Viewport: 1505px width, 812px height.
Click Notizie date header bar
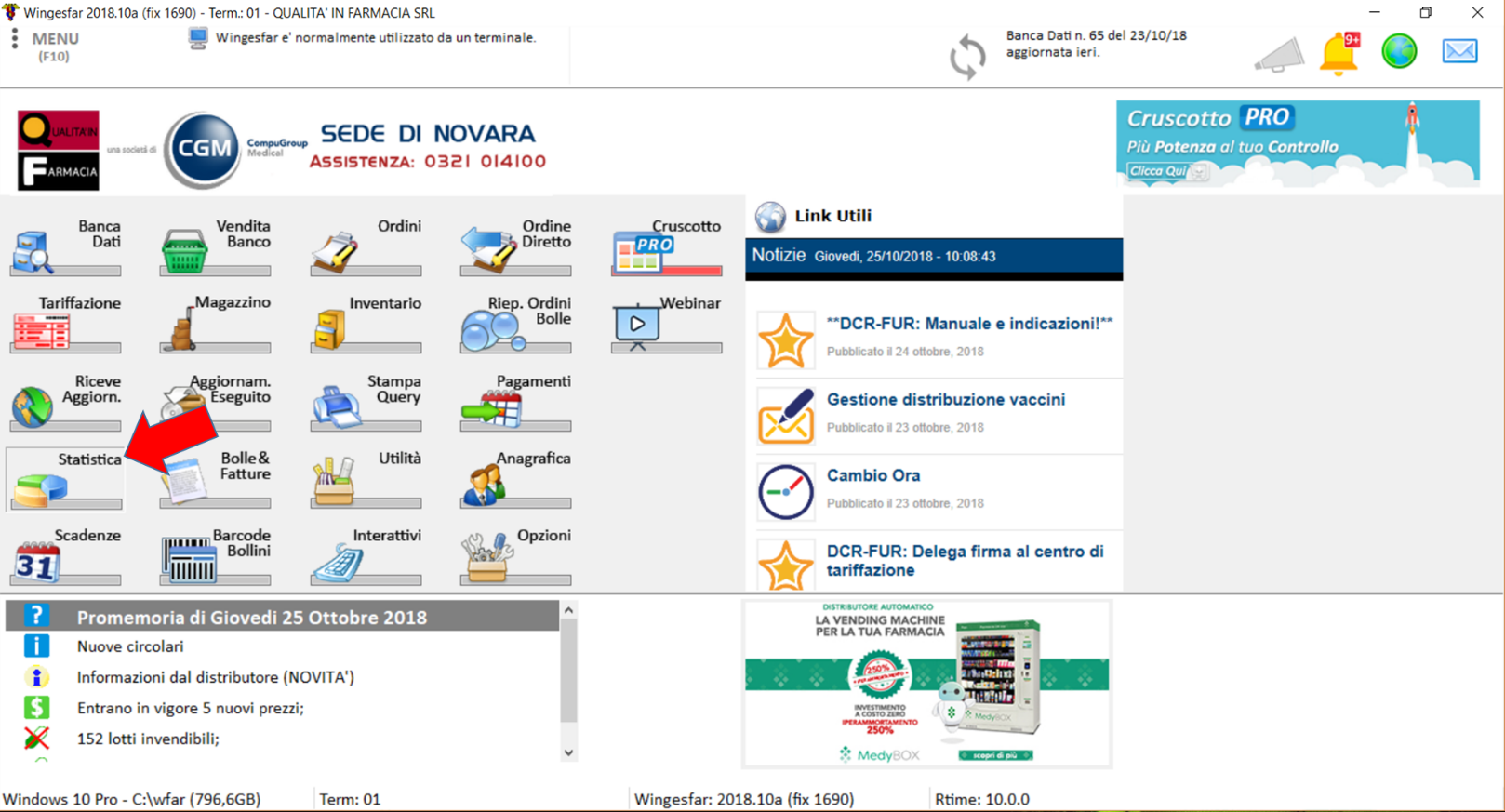(x=934, y=257)
